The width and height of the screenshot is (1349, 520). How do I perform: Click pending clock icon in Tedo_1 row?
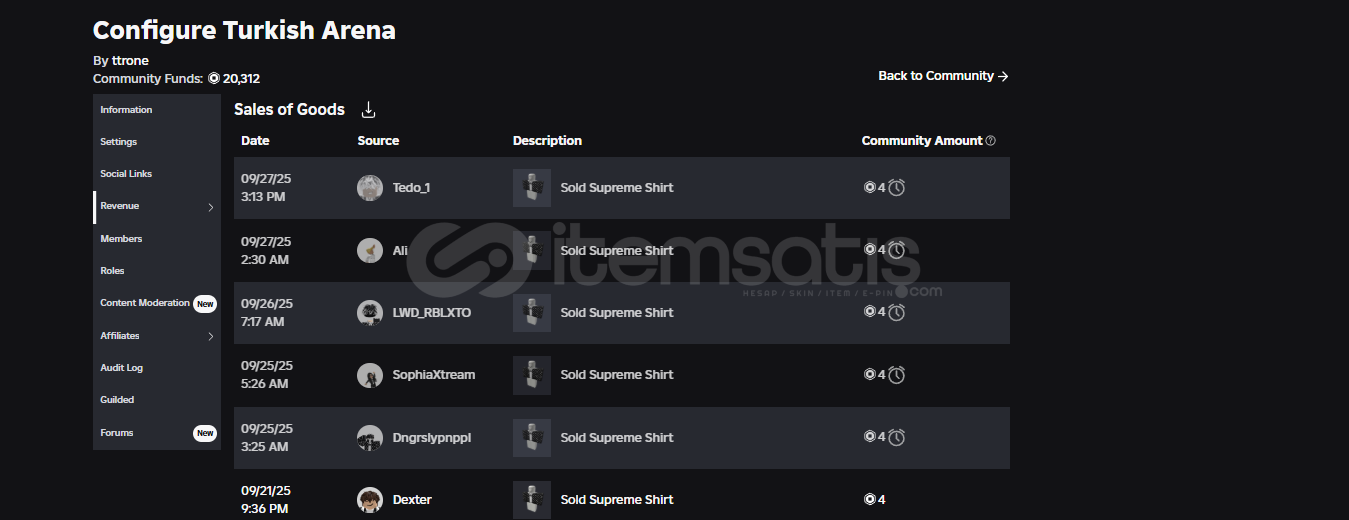[897, 187]
